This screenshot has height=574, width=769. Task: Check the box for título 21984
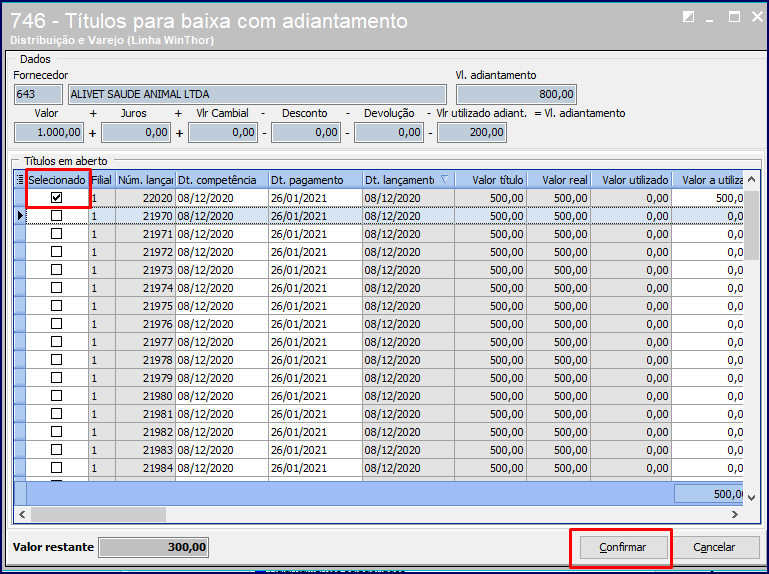56,468
